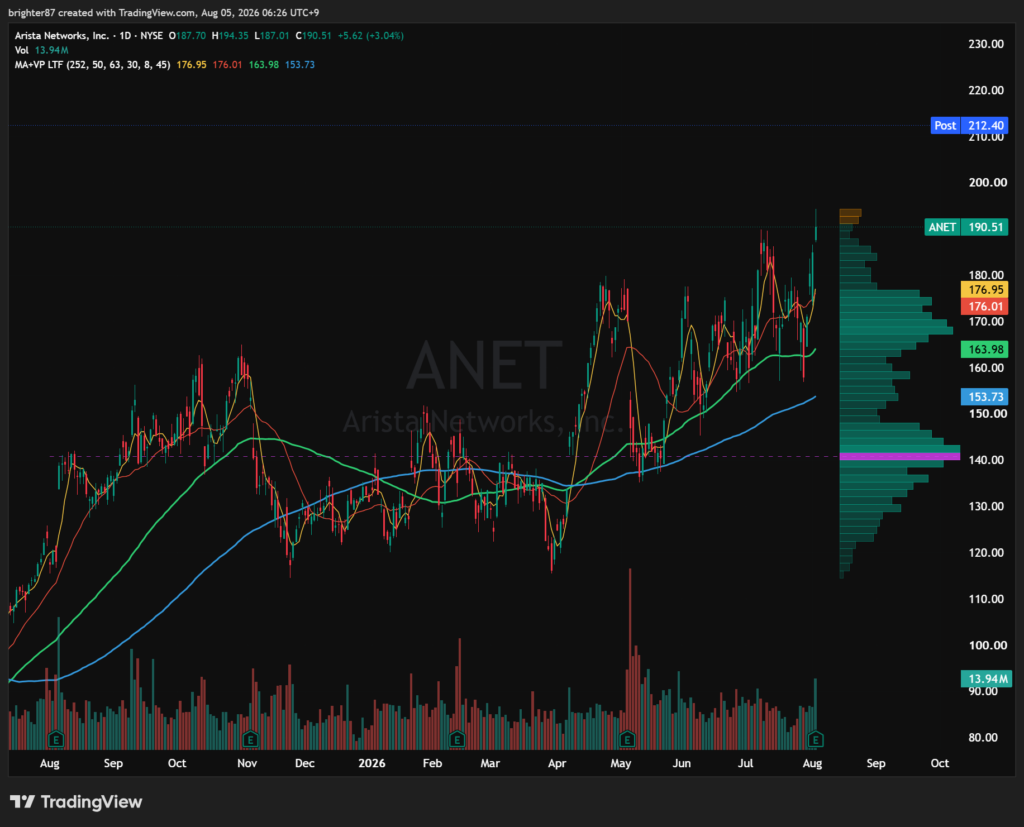Screen dimensions: 1024x827
Task: Click the latest earnings E marker under the last volume bar
Action: (815, 739)
